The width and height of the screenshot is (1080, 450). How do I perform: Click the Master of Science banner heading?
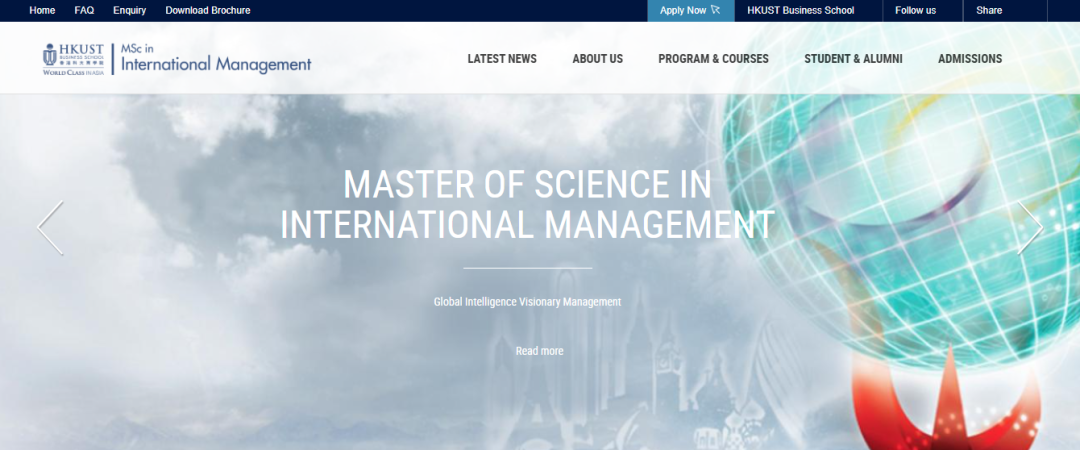point(528,205)
